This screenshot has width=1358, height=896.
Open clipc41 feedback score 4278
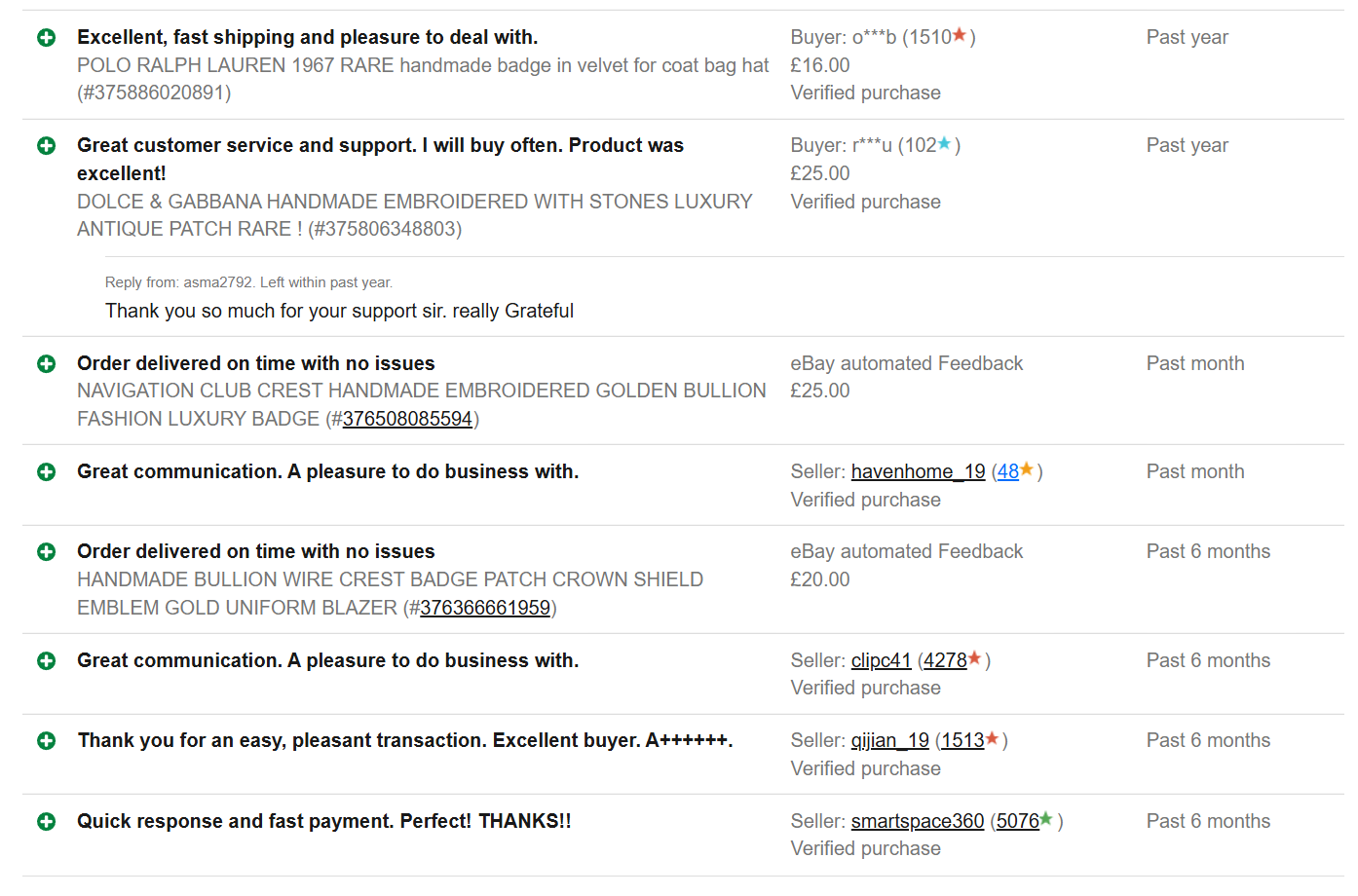pyautogui.click(x=945, y=661)
